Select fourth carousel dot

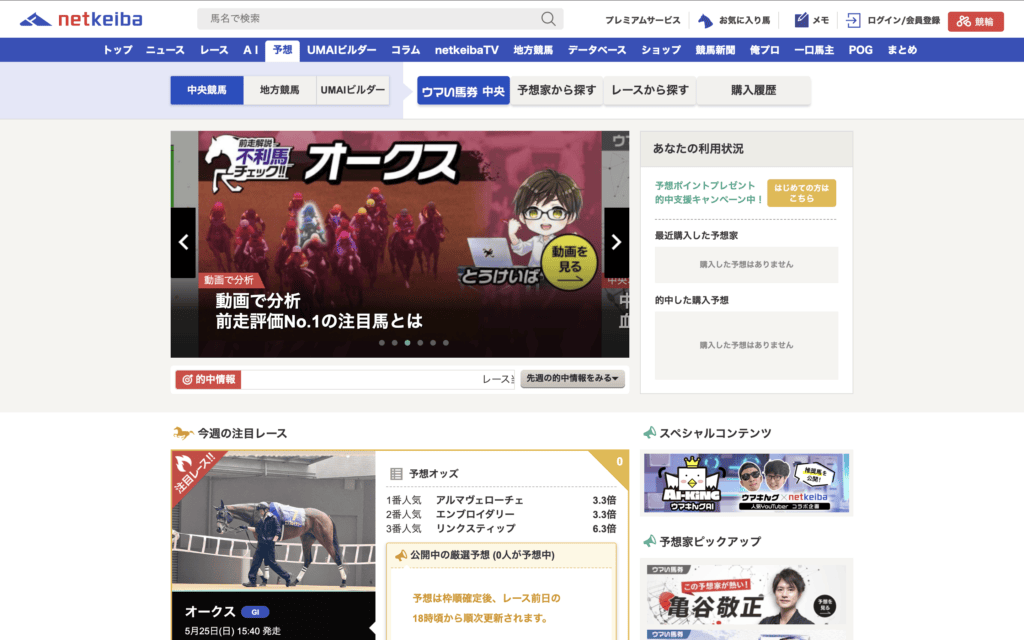point(420,343)
